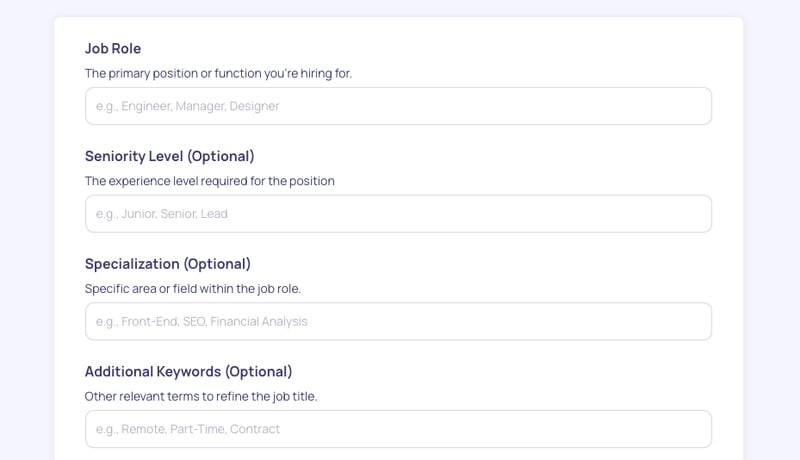800x460 pixels.
Task: Click the "Seniority Level (Optional)" label
Action: coord(170,156)
